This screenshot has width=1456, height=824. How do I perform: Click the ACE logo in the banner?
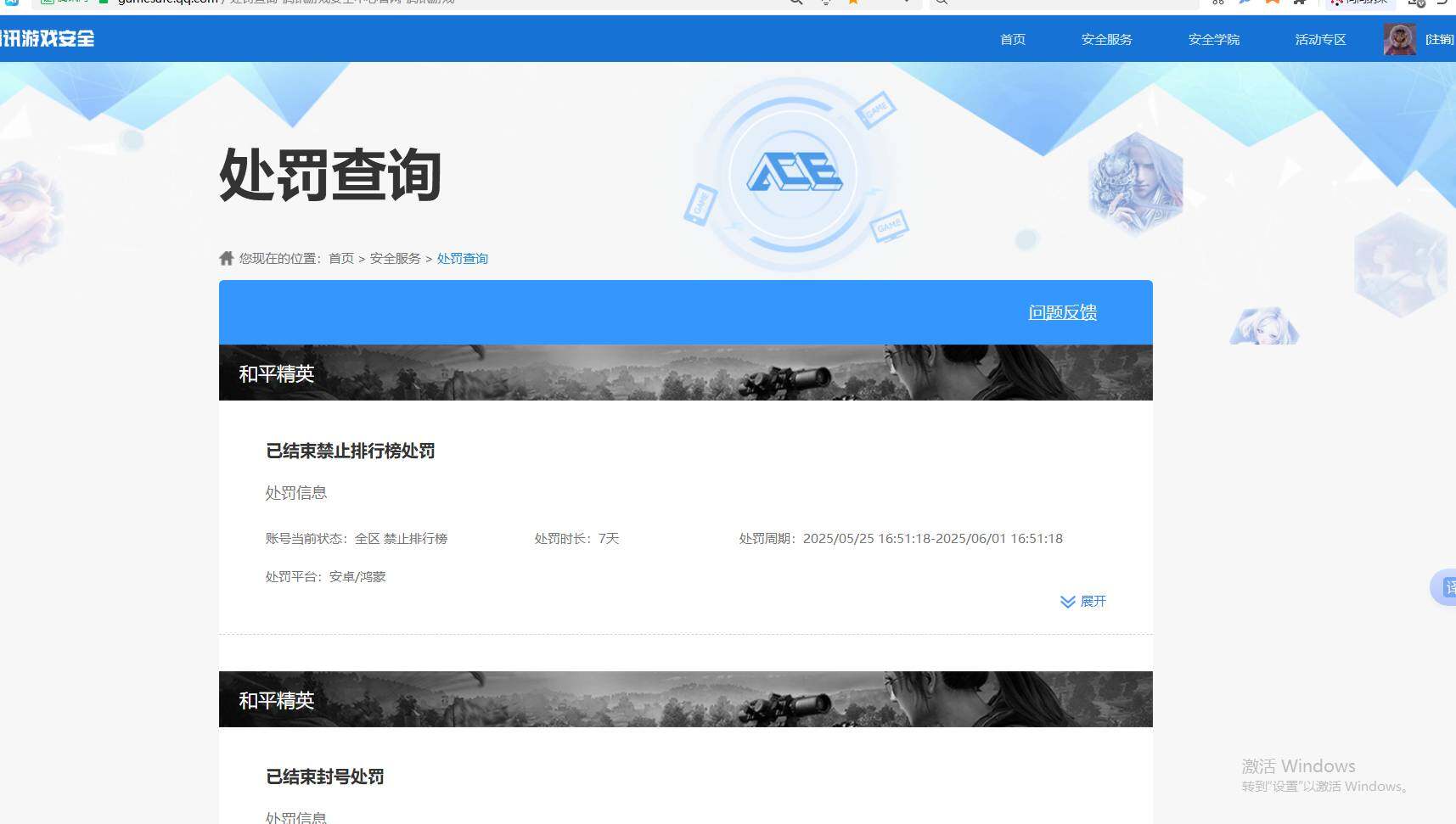(x=795, y=173)
